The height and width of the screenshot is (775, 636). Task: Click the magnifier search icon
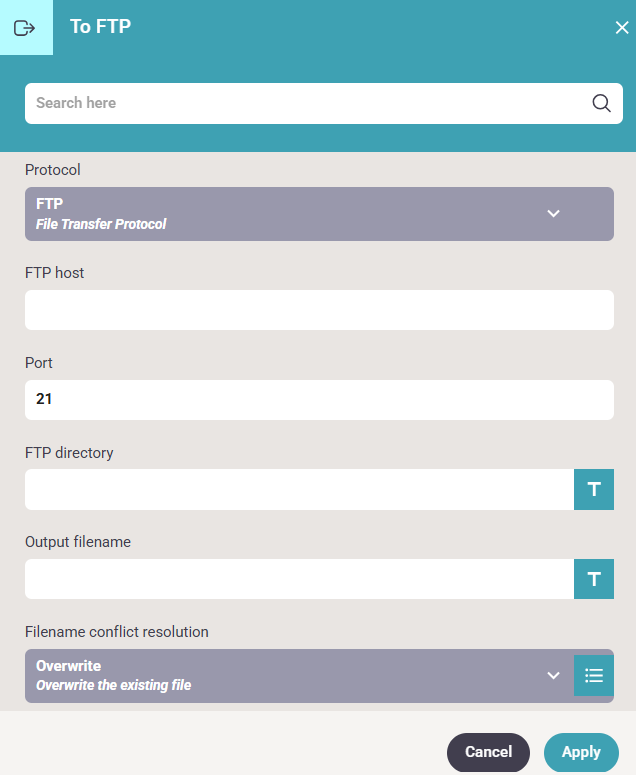click(x=601, y=103)
